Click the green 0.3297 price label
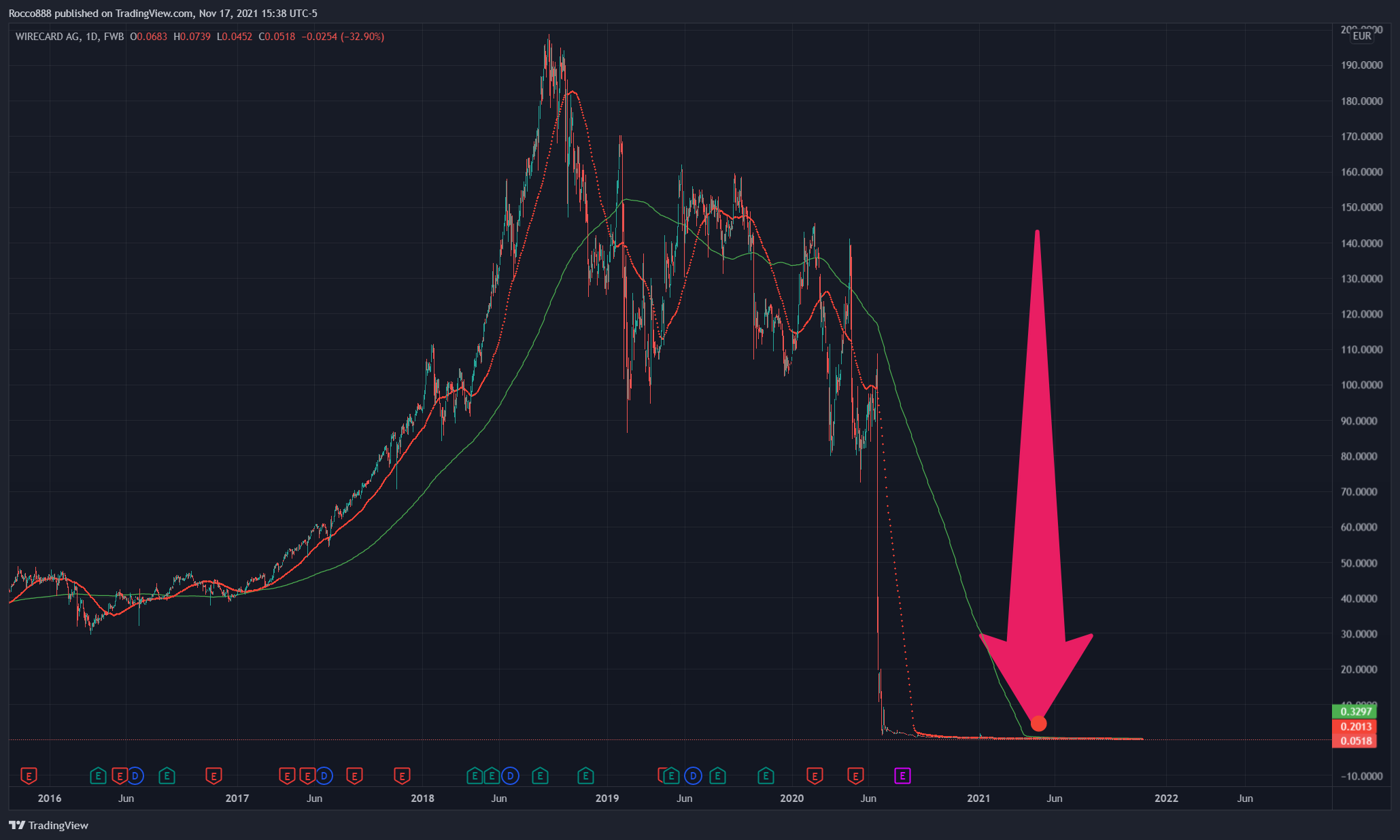Image resolution: width=1400 pixels, height=840 pixels. pyautogui.click(x=1354, y=712)
